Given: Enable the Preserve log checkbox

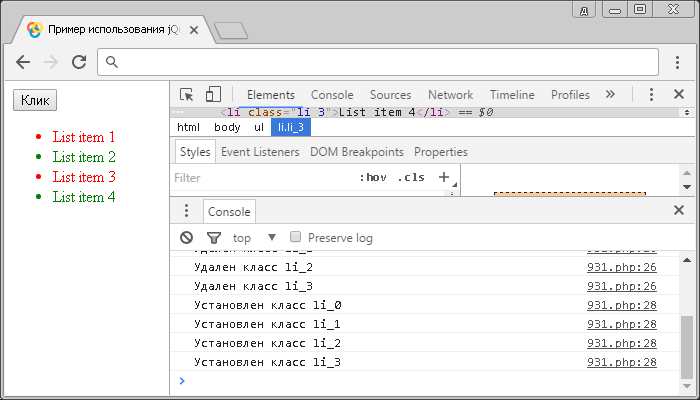Looking at the screenshot, I should click(x=295, y=237).
